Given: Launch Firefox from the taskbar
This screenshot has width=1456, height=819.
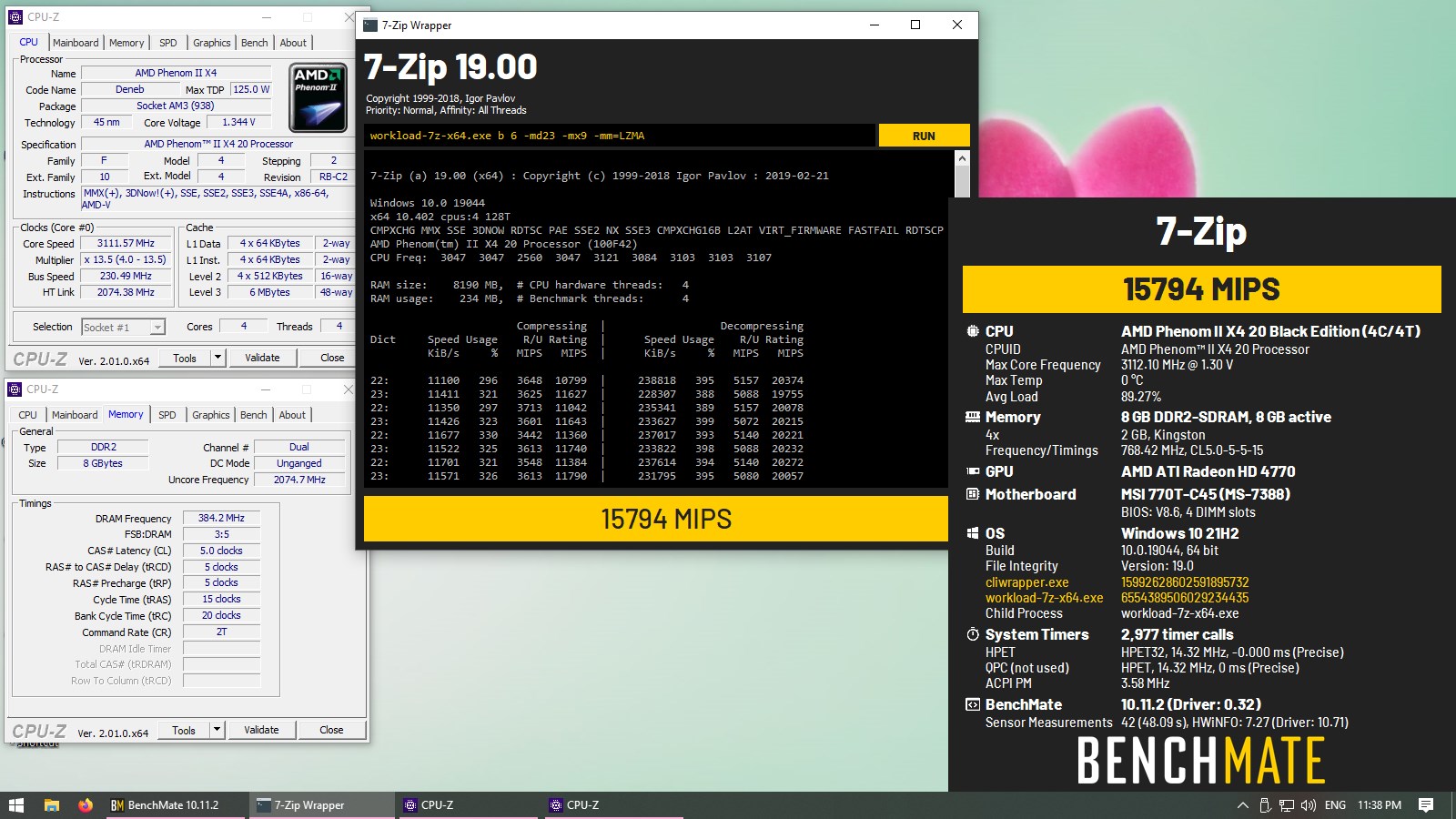Looking at the screenshot, I should pyautogui.click(x=86, y=805).
